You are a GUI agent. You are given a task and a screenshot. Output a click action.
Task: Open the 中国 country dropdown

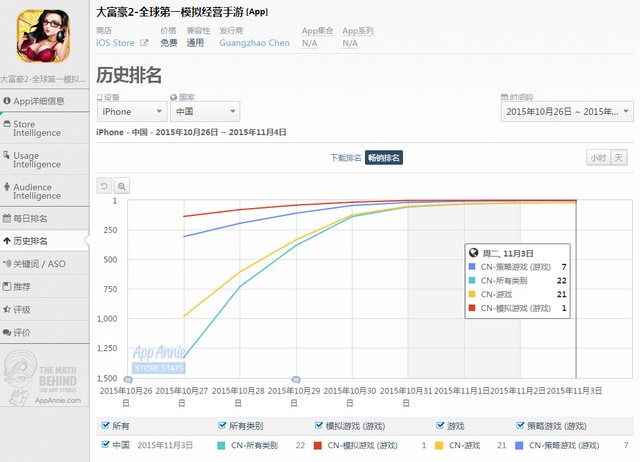pyautogui.click(x=205, y=111)
